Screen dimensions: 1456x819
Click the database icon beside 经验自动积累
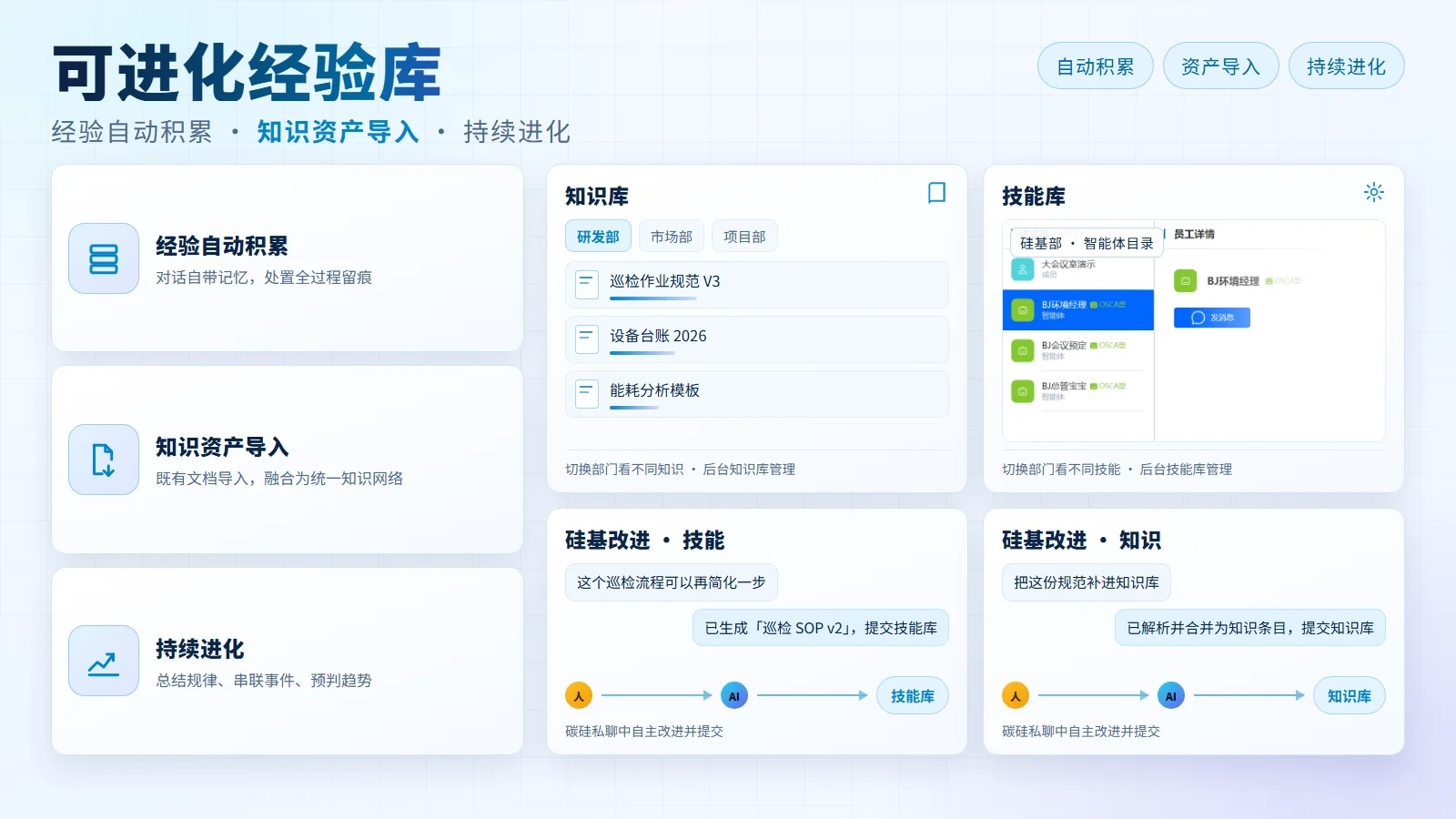(x=104, y=258)
